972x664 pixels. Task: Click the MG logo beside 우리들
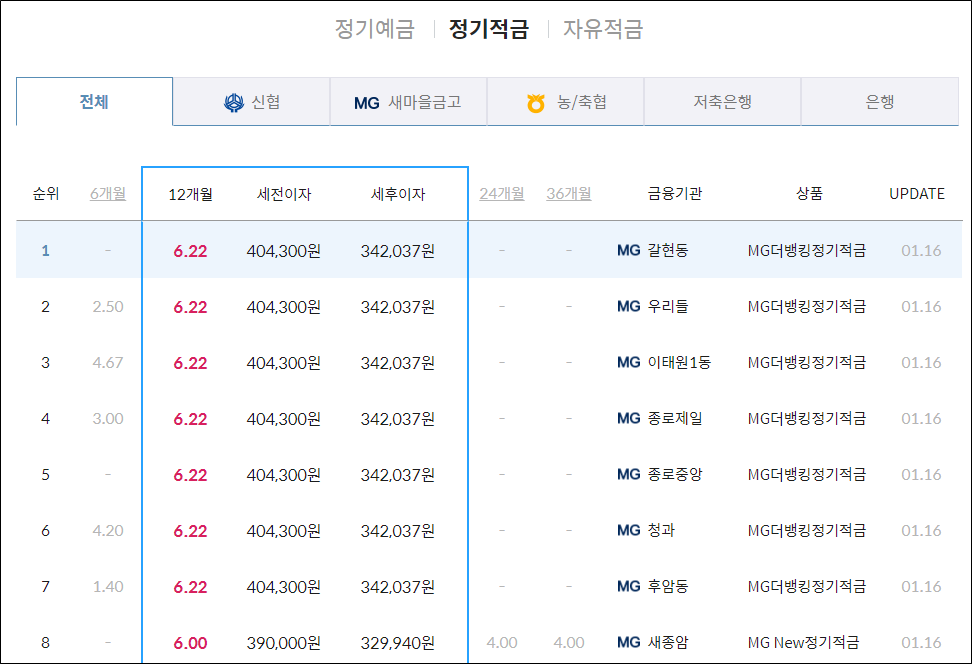tap(629, 306)
